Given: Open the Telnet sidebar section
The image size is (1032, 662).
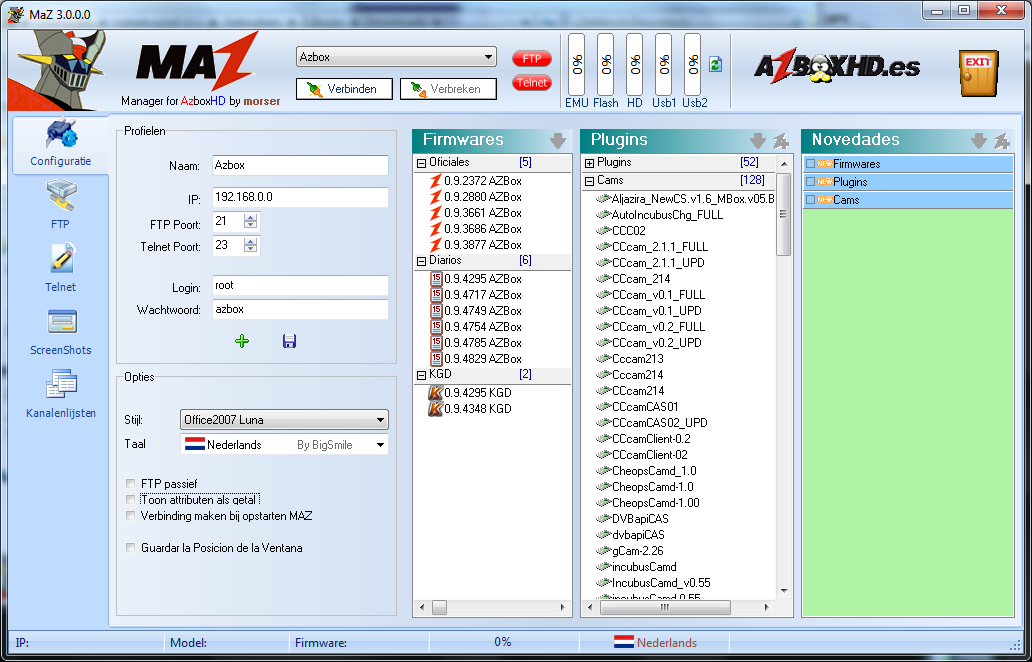Looking at the screenshot, I should click(x=61, y=268).
